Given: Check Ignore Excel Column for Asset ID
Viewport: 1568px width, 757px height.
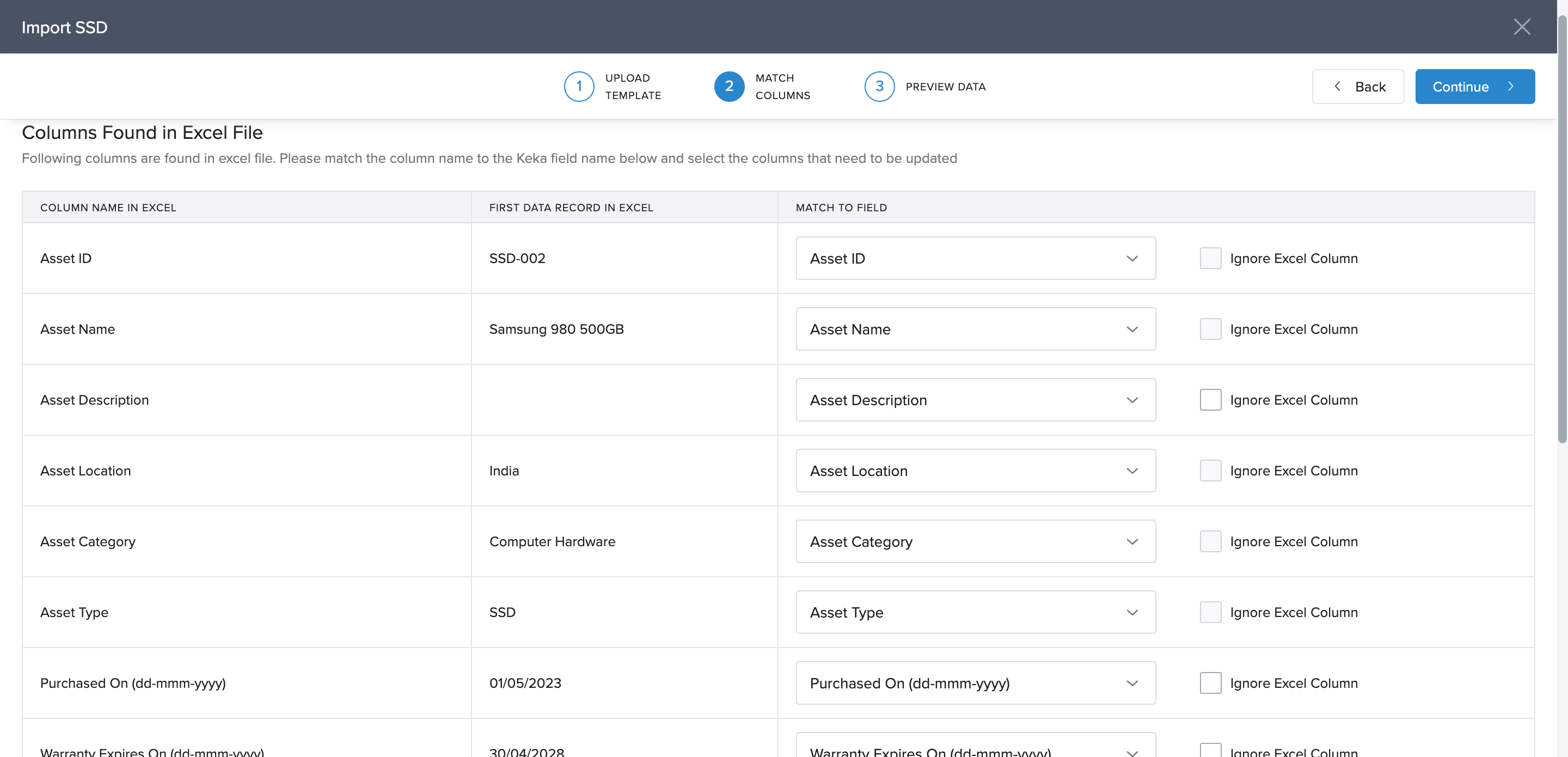Looking at the screenshot, I should 1210,258.
